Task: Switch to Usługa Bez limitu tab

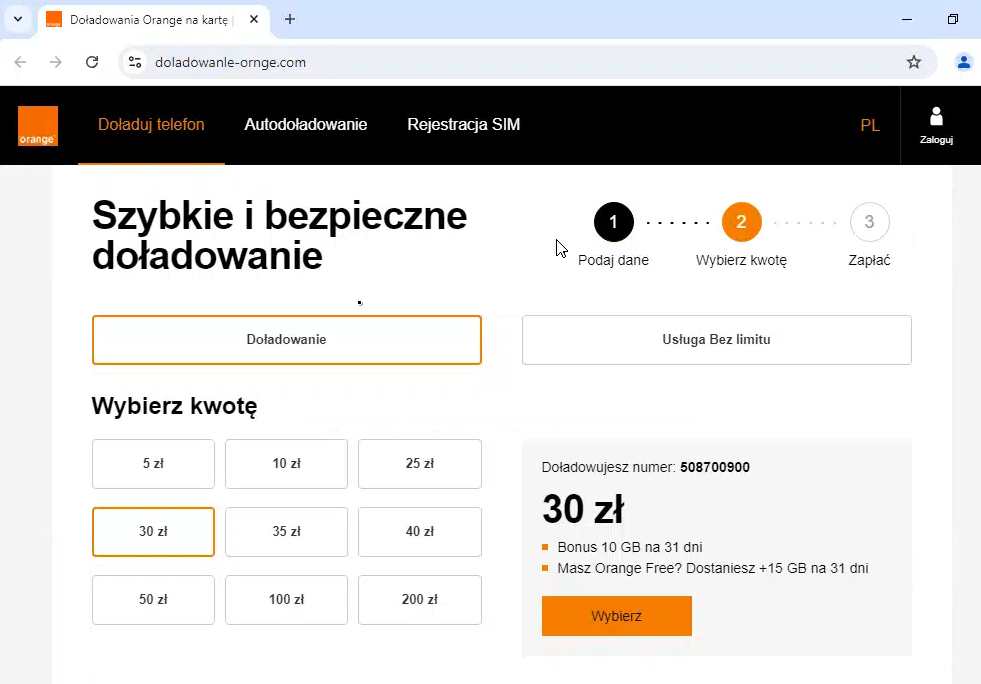Action: click(716, 340)
